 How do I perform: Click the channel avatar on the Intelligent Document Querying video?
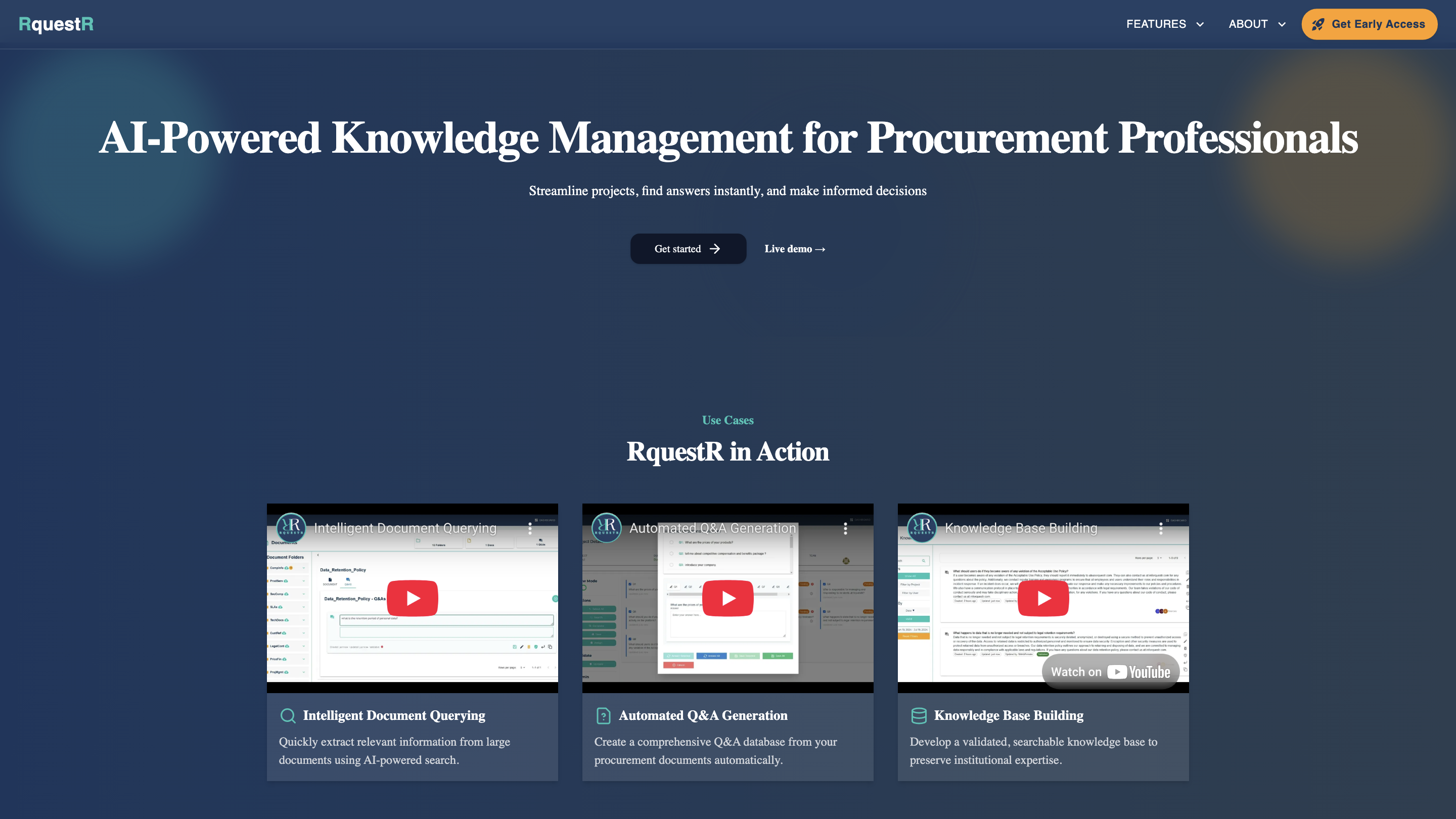pyautogui.click(x=291, y=527)
